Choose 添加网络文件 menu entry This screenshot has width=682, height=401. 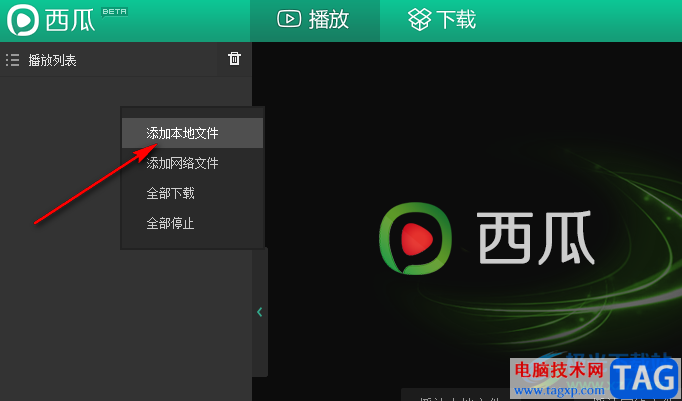point(192,163)
